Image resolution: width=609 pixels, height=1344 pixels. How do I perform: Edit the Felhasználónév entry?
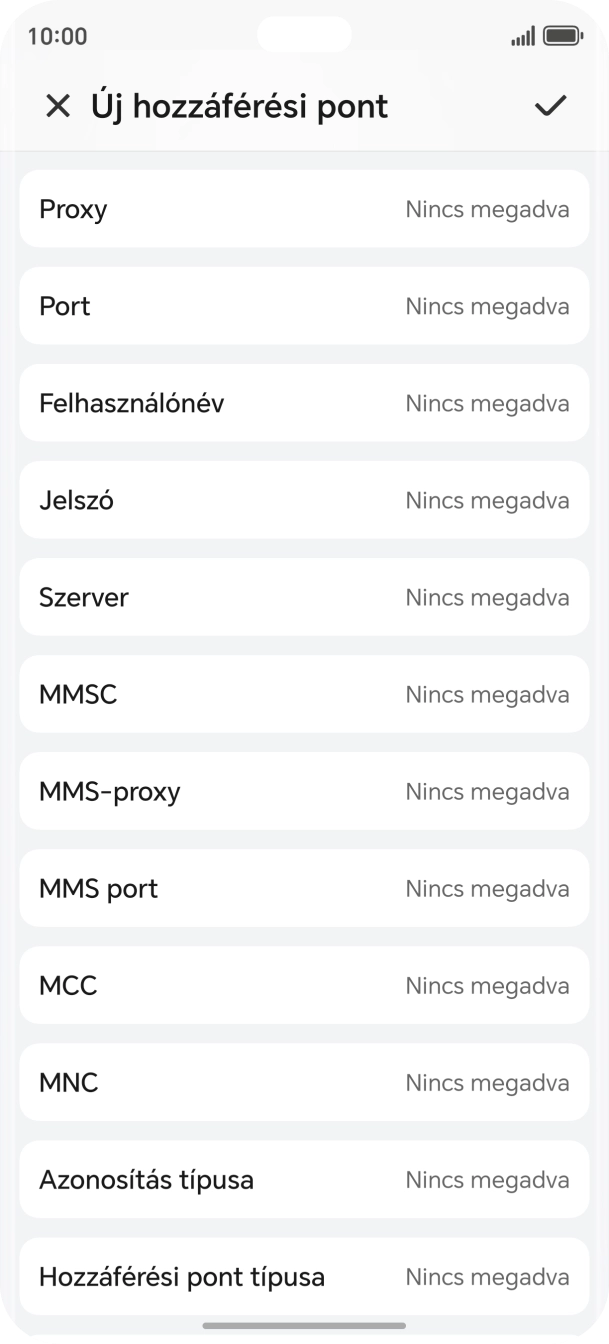point(304,403)
